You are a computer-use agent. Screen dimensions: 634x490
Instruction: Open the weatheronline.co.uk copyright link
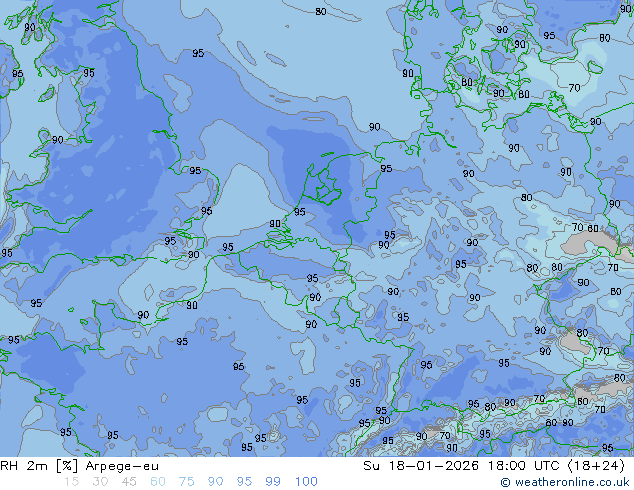564,482
